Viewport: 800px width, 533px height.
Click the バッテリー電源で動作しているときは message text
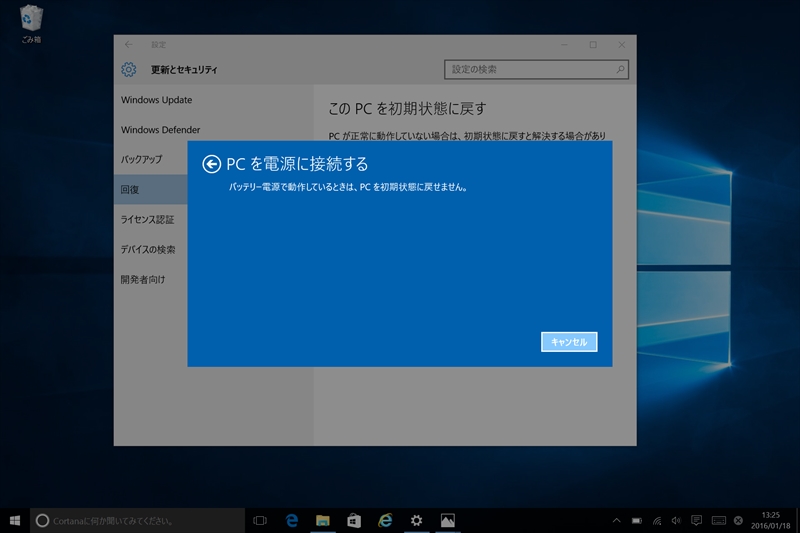pos(348,187)
